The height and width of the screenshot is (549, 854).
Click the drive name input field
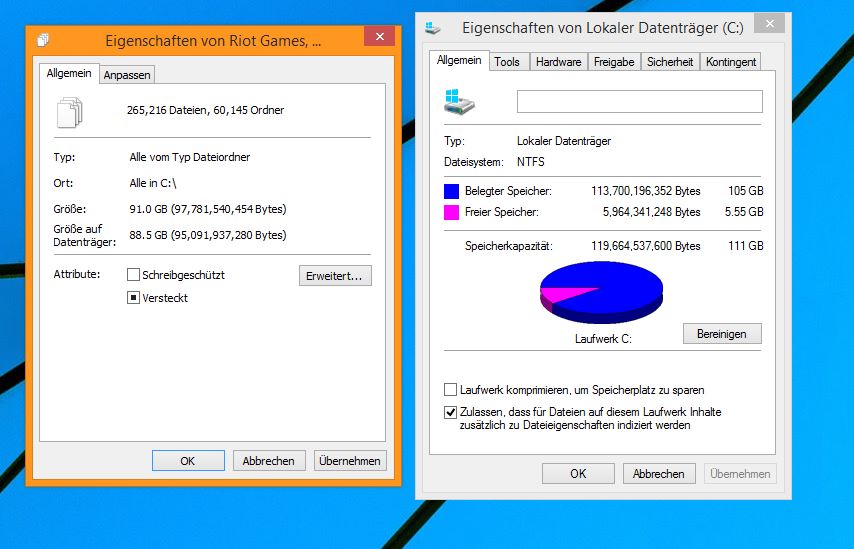pyautogui.click(x=639, y=102)
